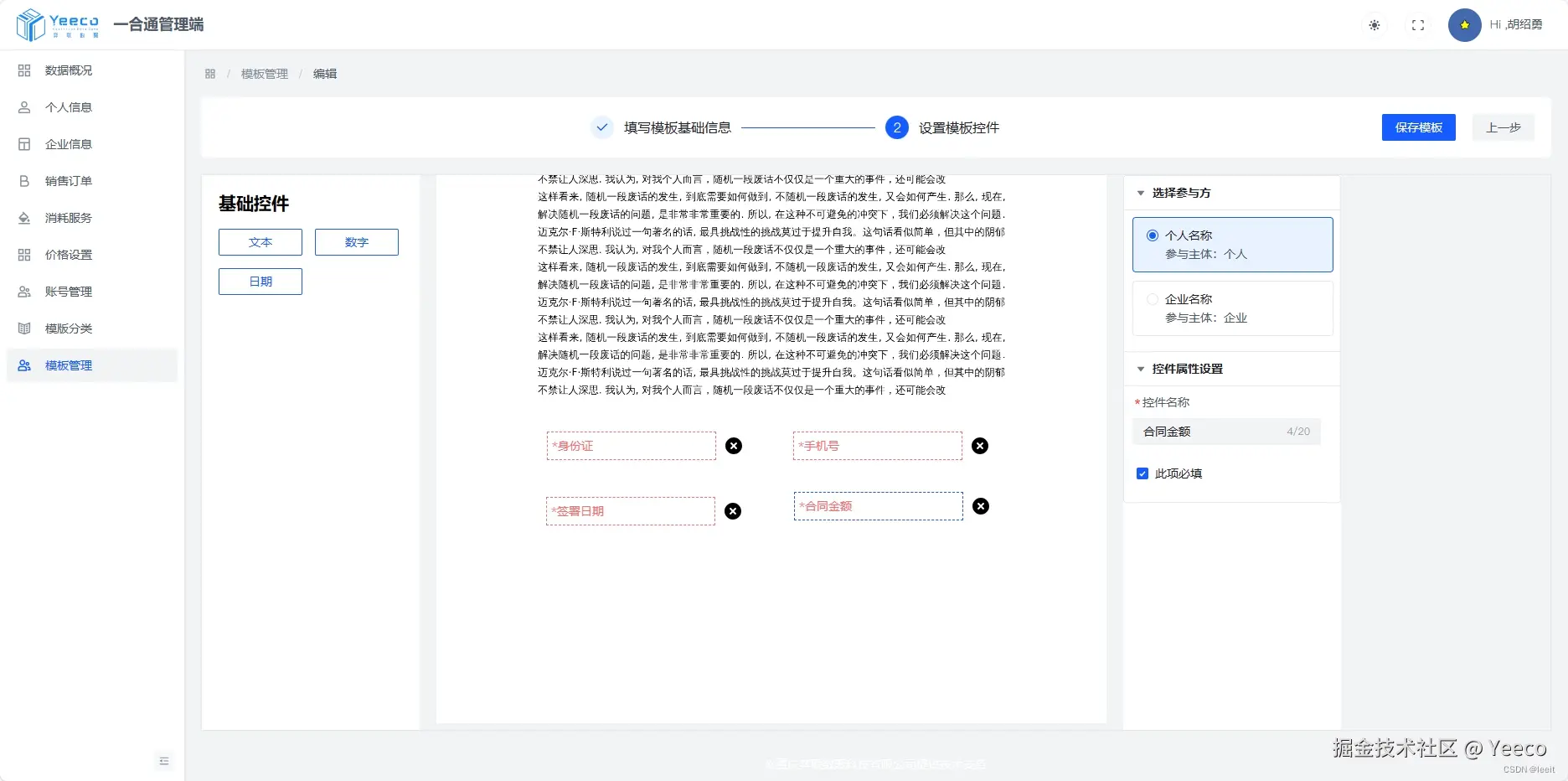Toggle the light/dark theme sun icon
Image resolution: width=1568 pixels, height=781 pixels.
point(1375,25)
